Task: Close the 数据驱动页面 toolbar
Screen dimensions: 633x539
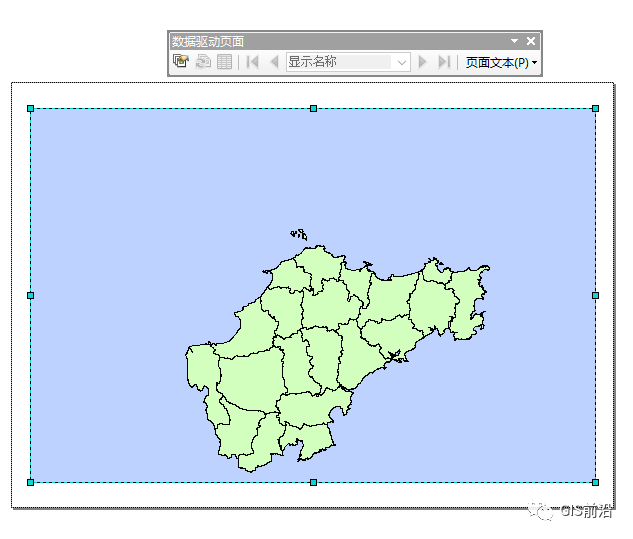Action: tap(531, 41)
